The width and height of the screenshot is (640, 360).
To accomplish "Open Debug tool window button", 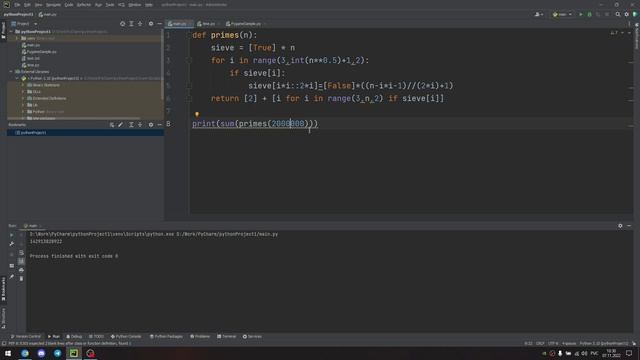I will 74,336.
